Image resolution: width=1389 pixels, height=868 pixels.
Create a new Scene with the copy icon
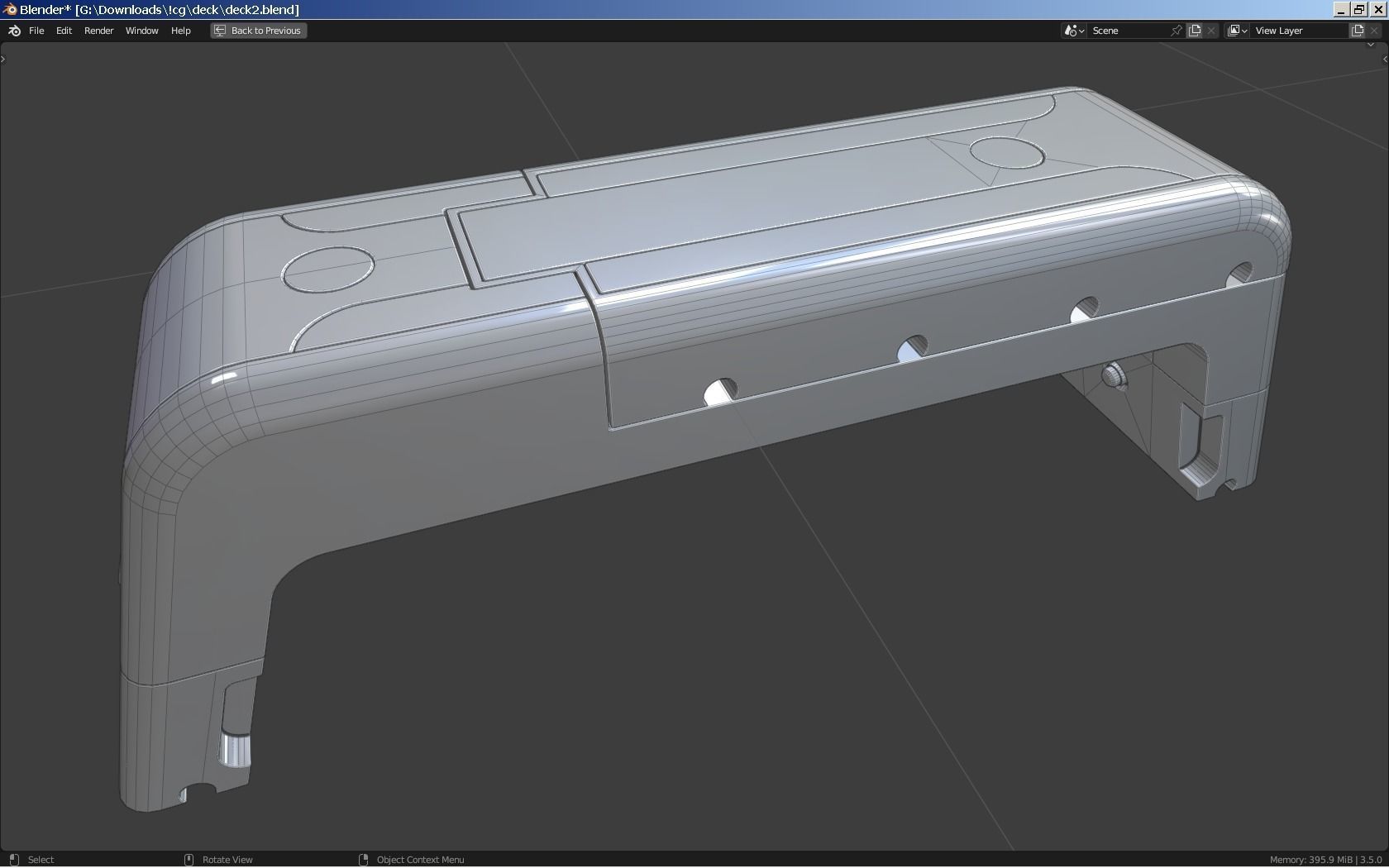(x=1195, y=31)
